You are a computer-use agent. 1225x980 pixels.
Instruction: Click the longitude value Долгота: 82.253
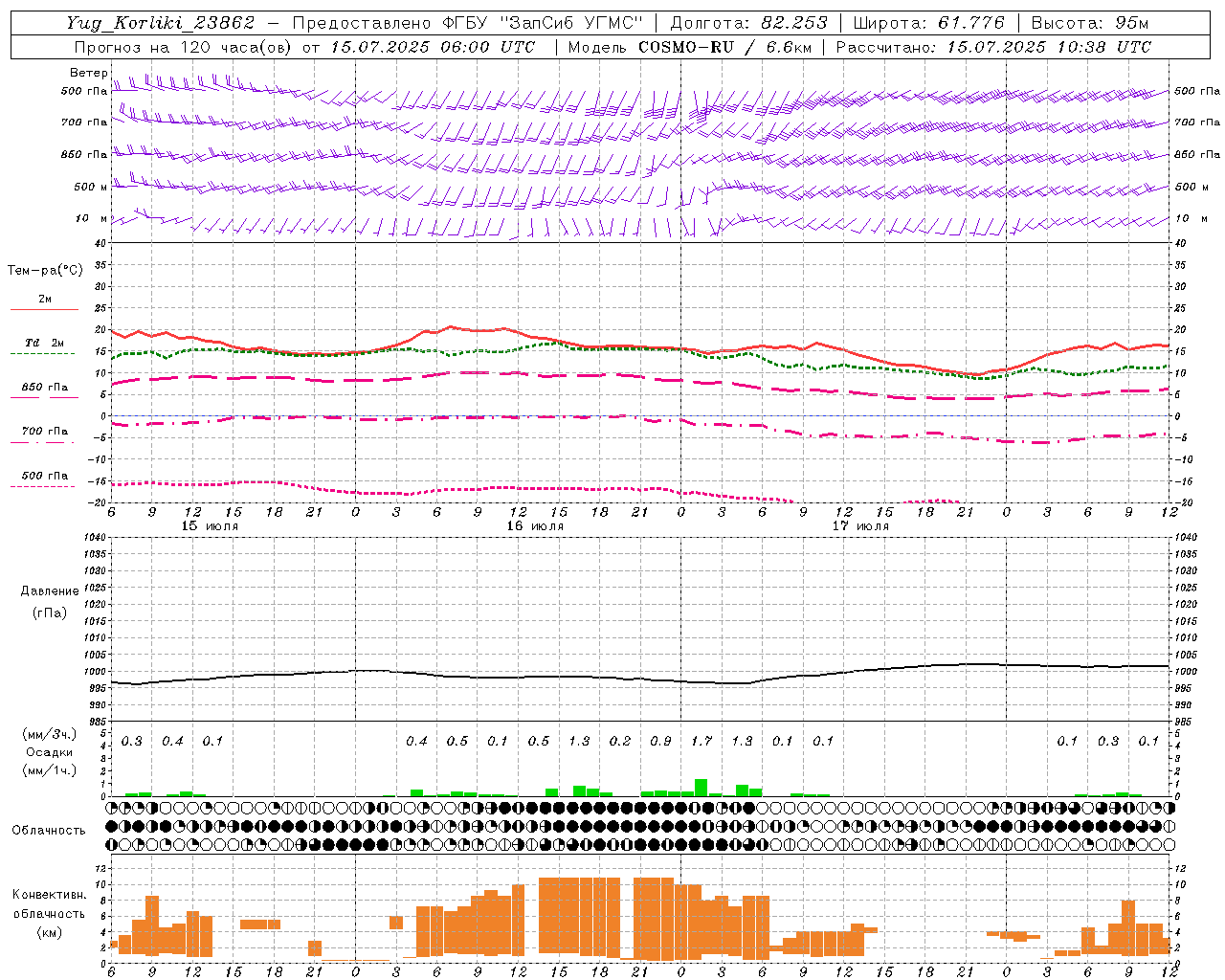tap(749, 23)
